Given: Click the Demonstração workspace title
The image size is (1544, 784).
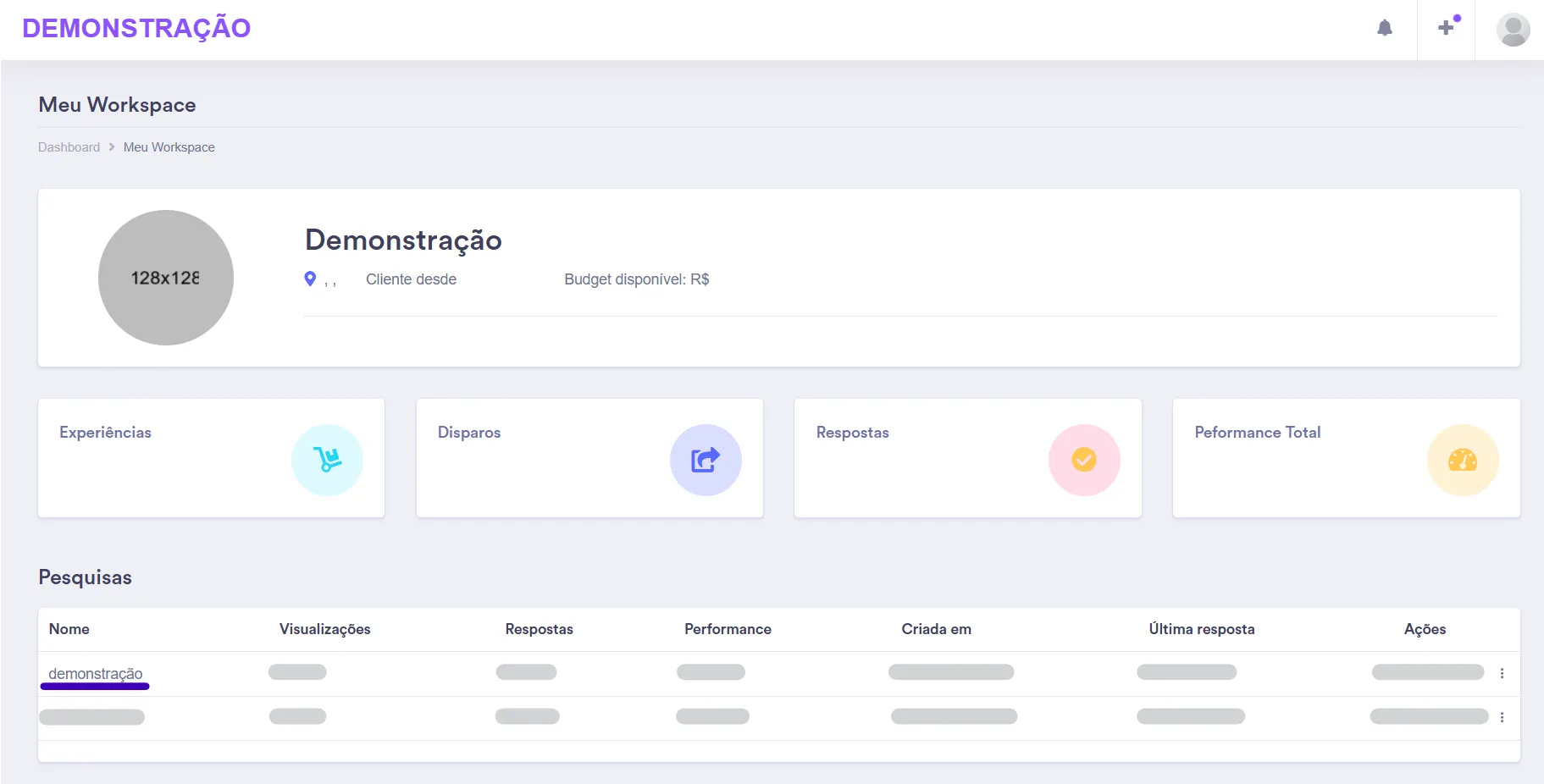Looking at the screenshot, I should tap(403, 240).
